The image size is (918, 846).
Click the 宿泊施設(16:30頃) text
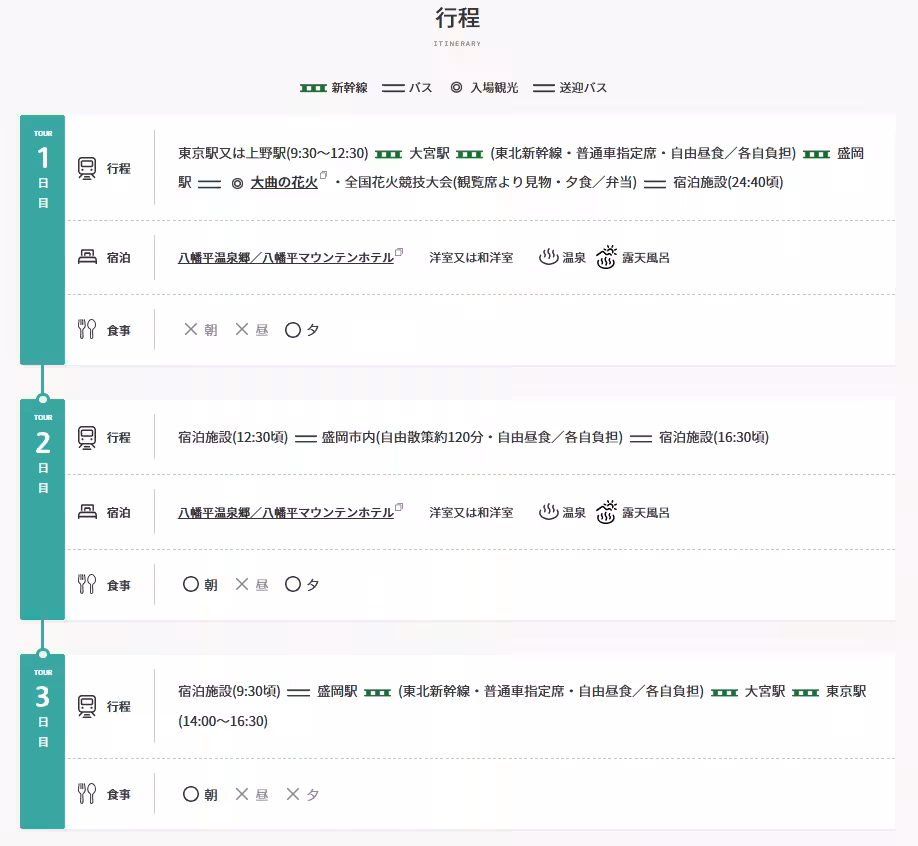(x=714, y=437)
